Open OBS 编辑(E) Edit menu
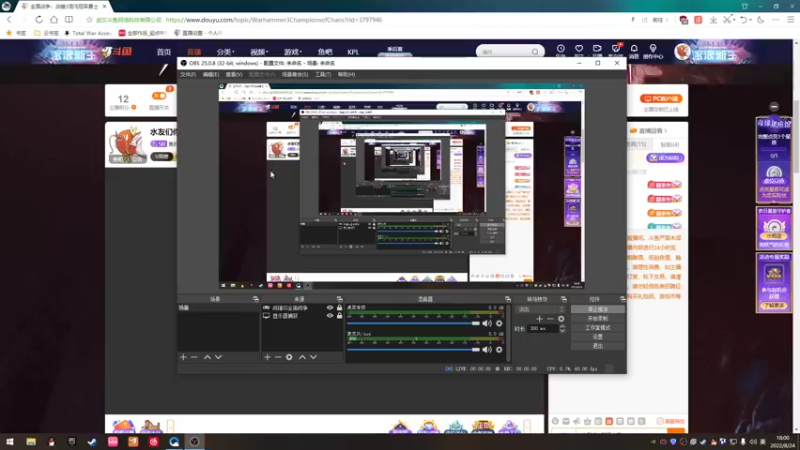The height and width of the screenshot is (450, 800). [211, 74]
